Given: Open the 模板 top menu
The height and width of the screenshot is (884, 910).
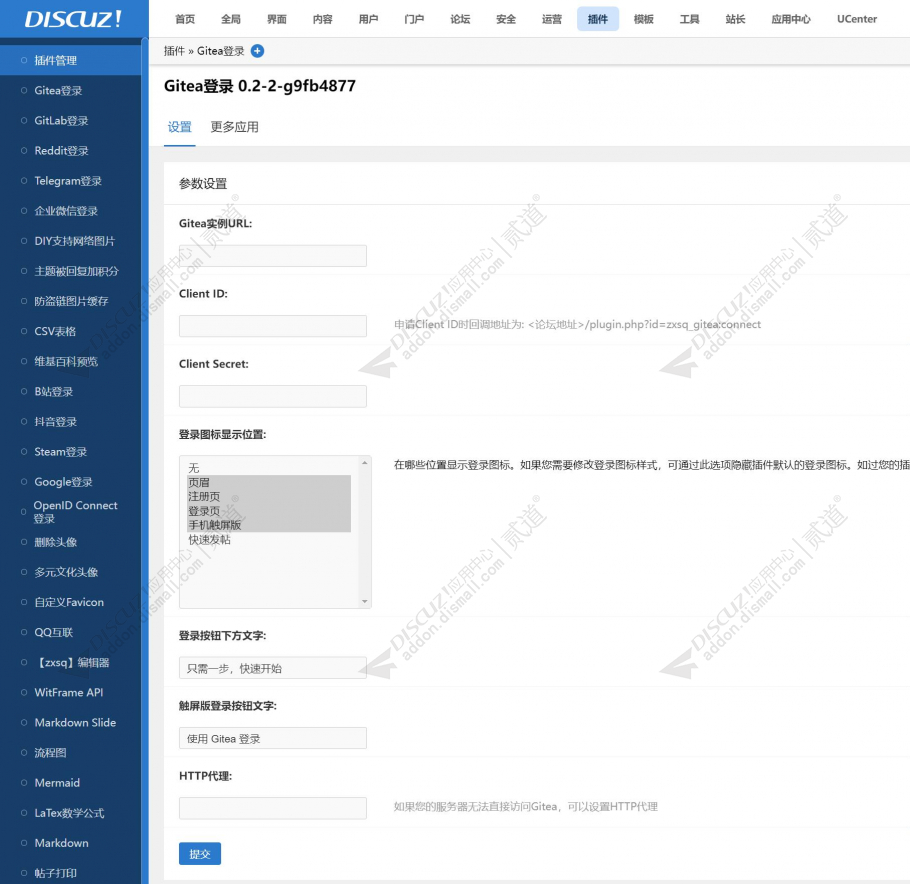Looking at the screenshot, I should point(644,19).
